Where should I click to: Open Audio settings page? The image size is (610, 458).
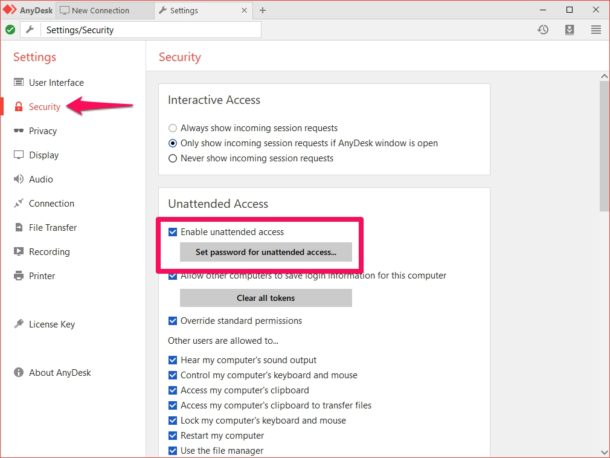(41, 179)
